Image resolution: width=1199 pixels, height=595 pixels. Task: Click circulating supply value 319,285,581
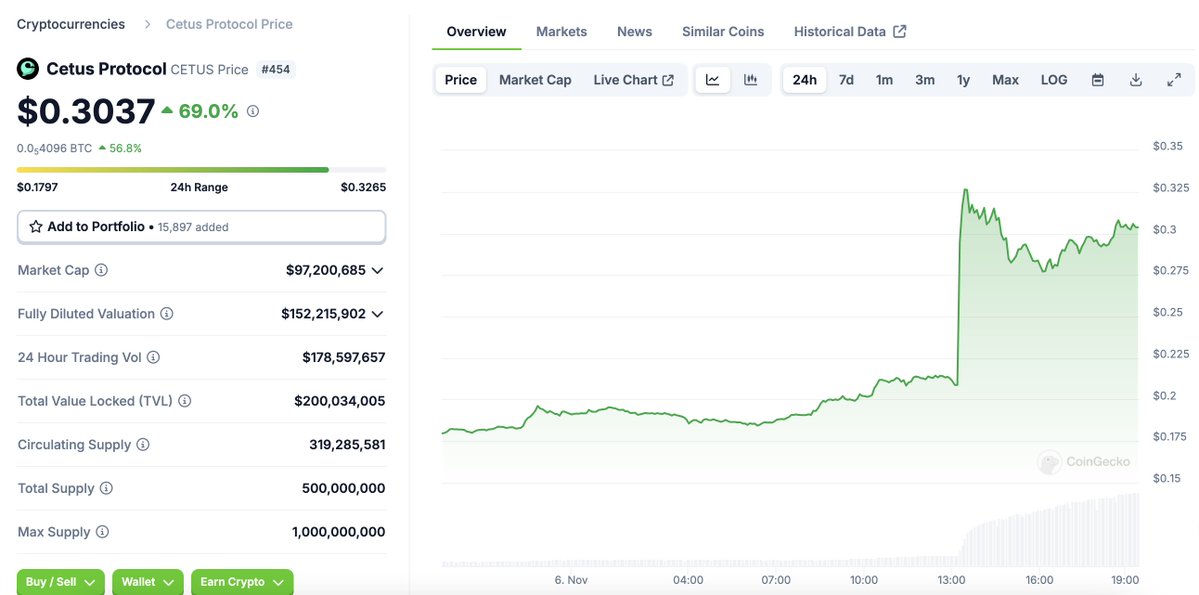tap(347, 444)
